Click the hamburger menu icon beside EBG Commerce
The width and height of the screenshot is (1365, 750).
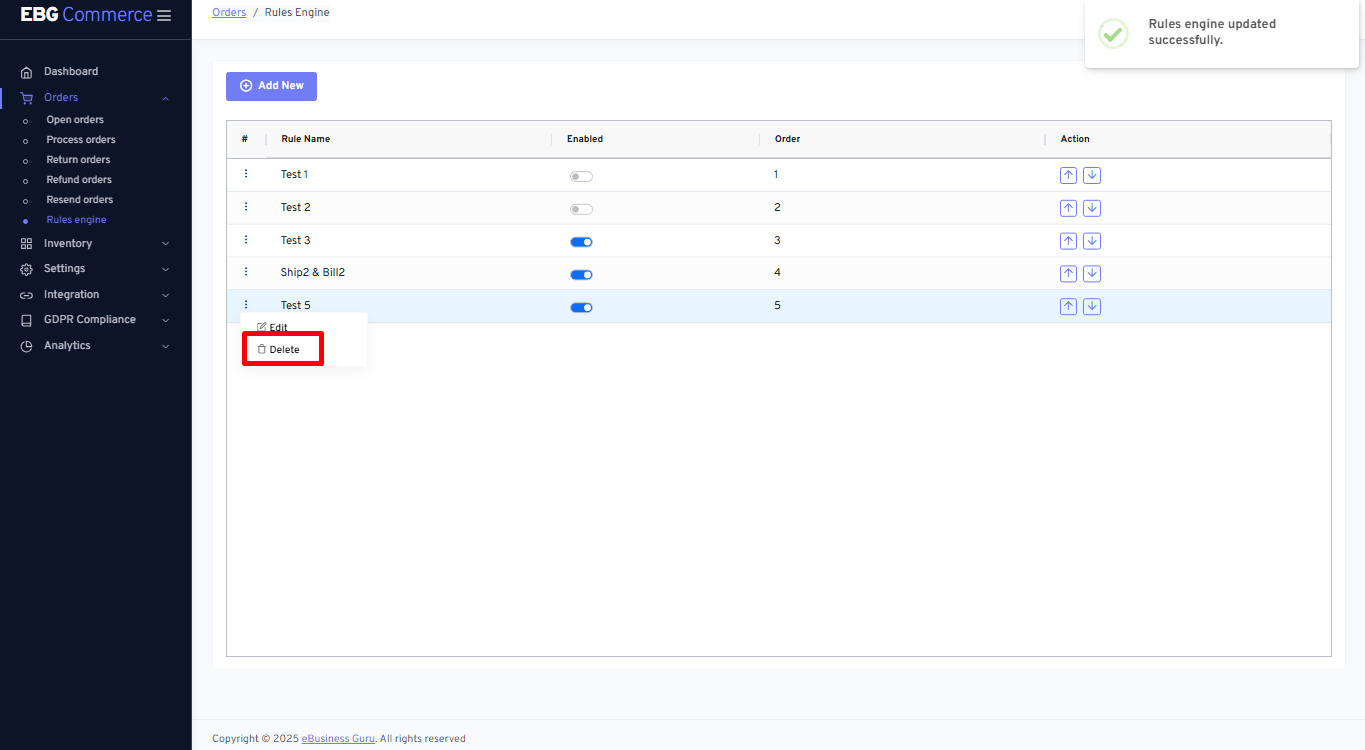(164, 16)
